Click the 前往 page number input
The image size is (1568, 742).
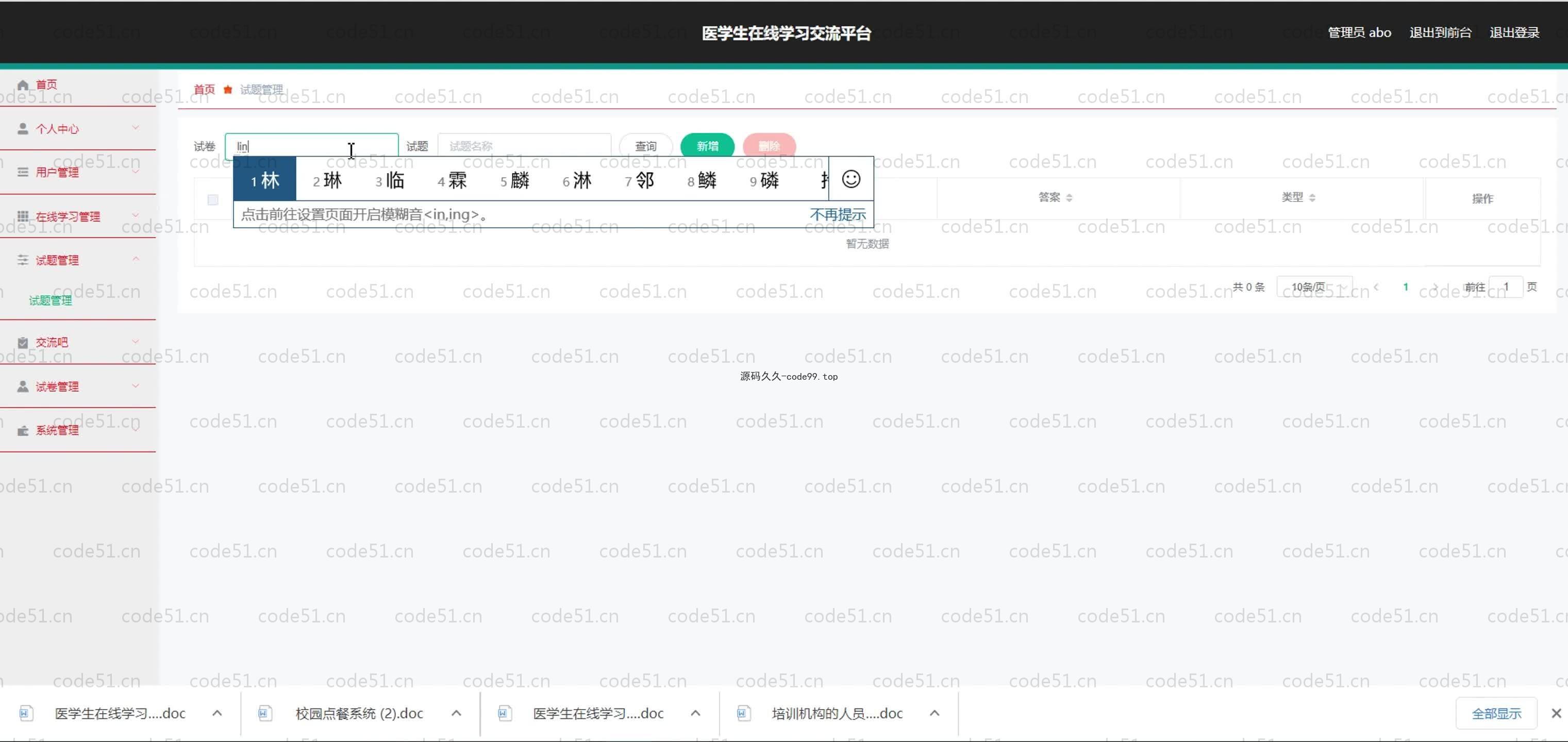click(x=1507, y=286)
